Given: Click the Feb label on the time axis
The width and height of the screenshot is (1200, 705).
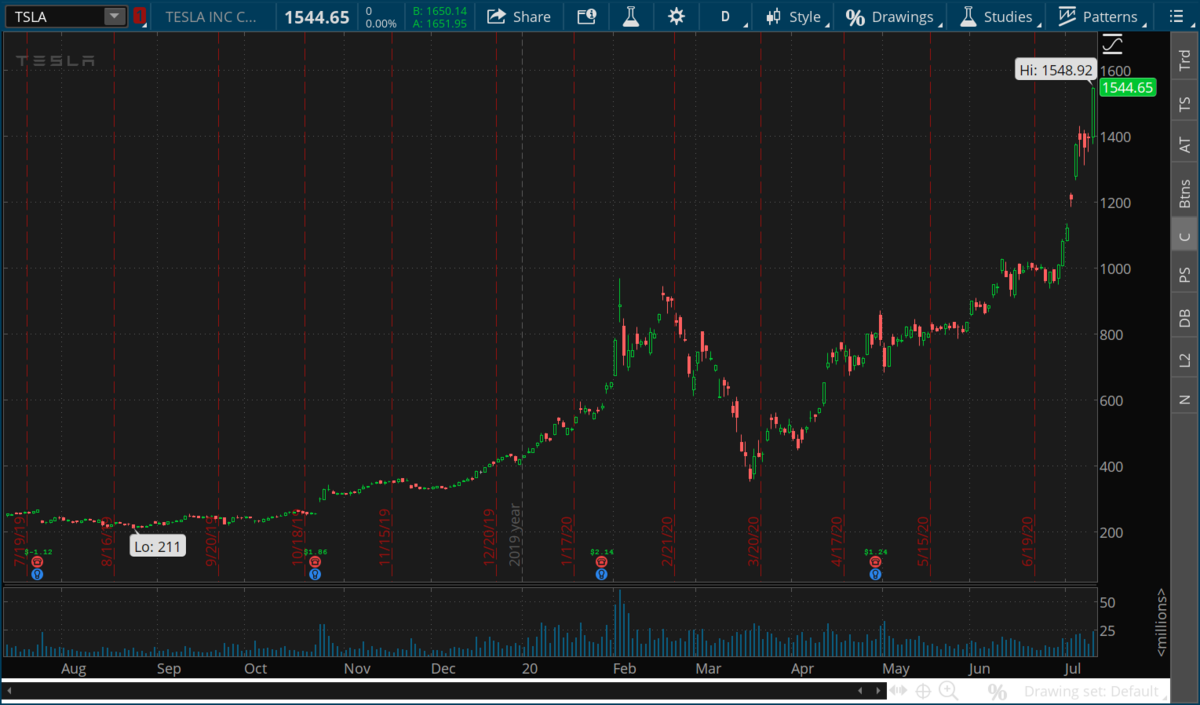Looking at the screenshot, I should (x=624, y=668).
